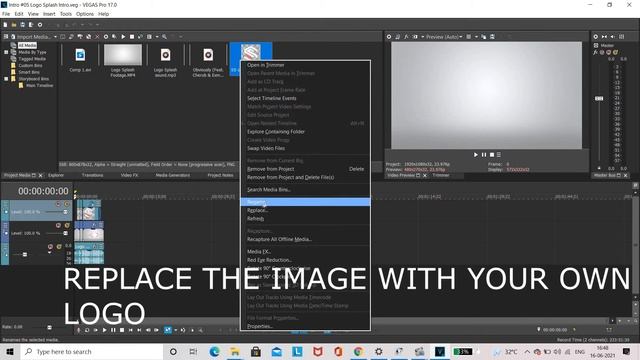Solo the Master bus
Viewport: 640px width, 360px height.
pos(615,52)
